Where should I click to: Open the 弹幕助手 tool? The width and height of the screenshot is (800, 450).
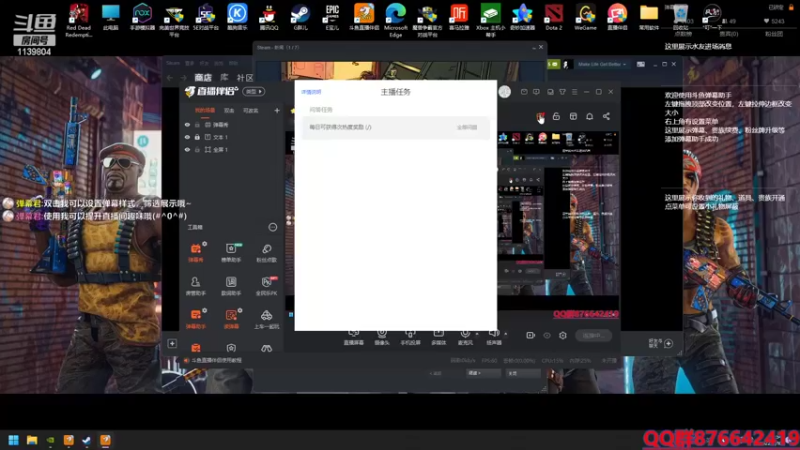tap(195, 318)
